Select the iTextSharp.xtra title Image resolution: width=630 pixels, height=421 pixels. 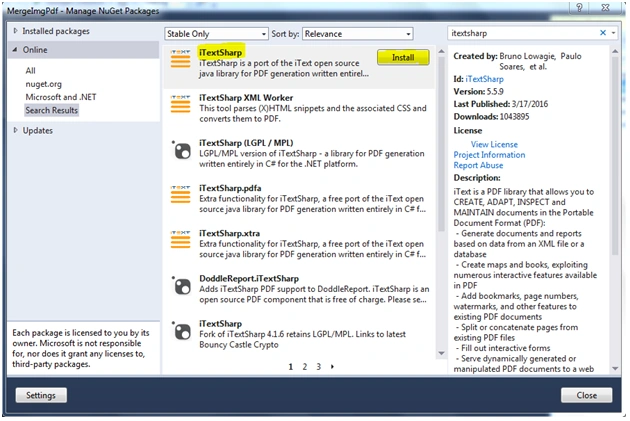(x=229, y=233)
